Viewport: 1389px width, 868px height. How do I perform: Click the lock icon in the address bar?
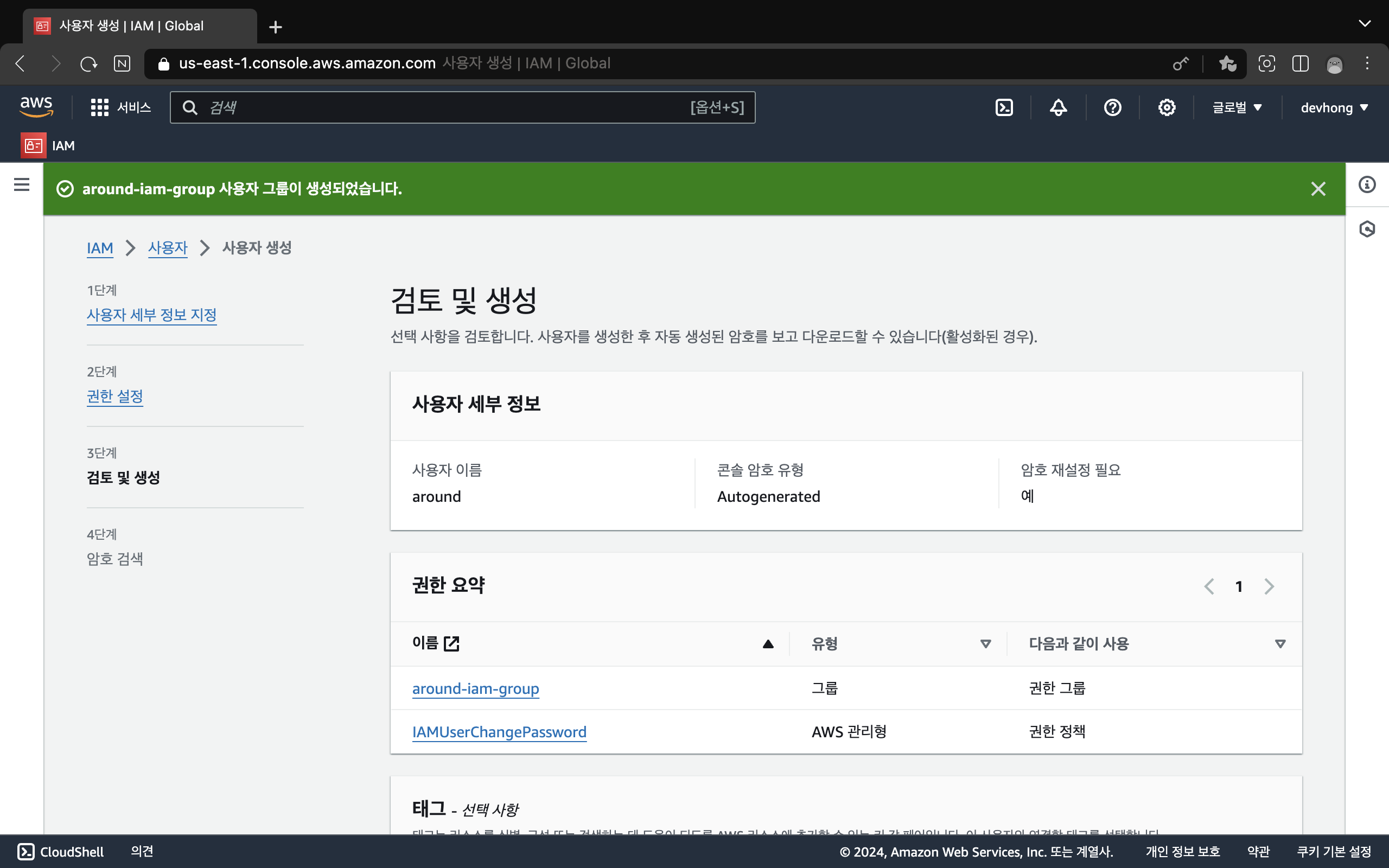[x=163, y=63]
